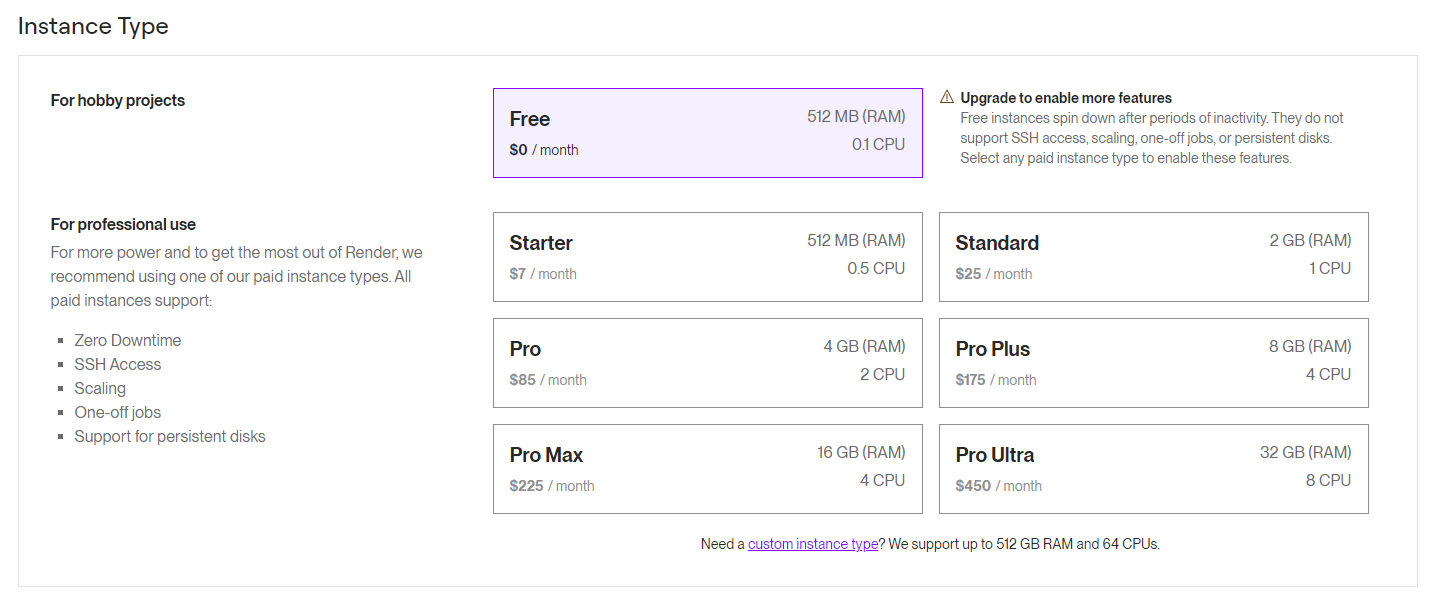Open the custom instance type link
The image size is (1445, 602).
813,544
